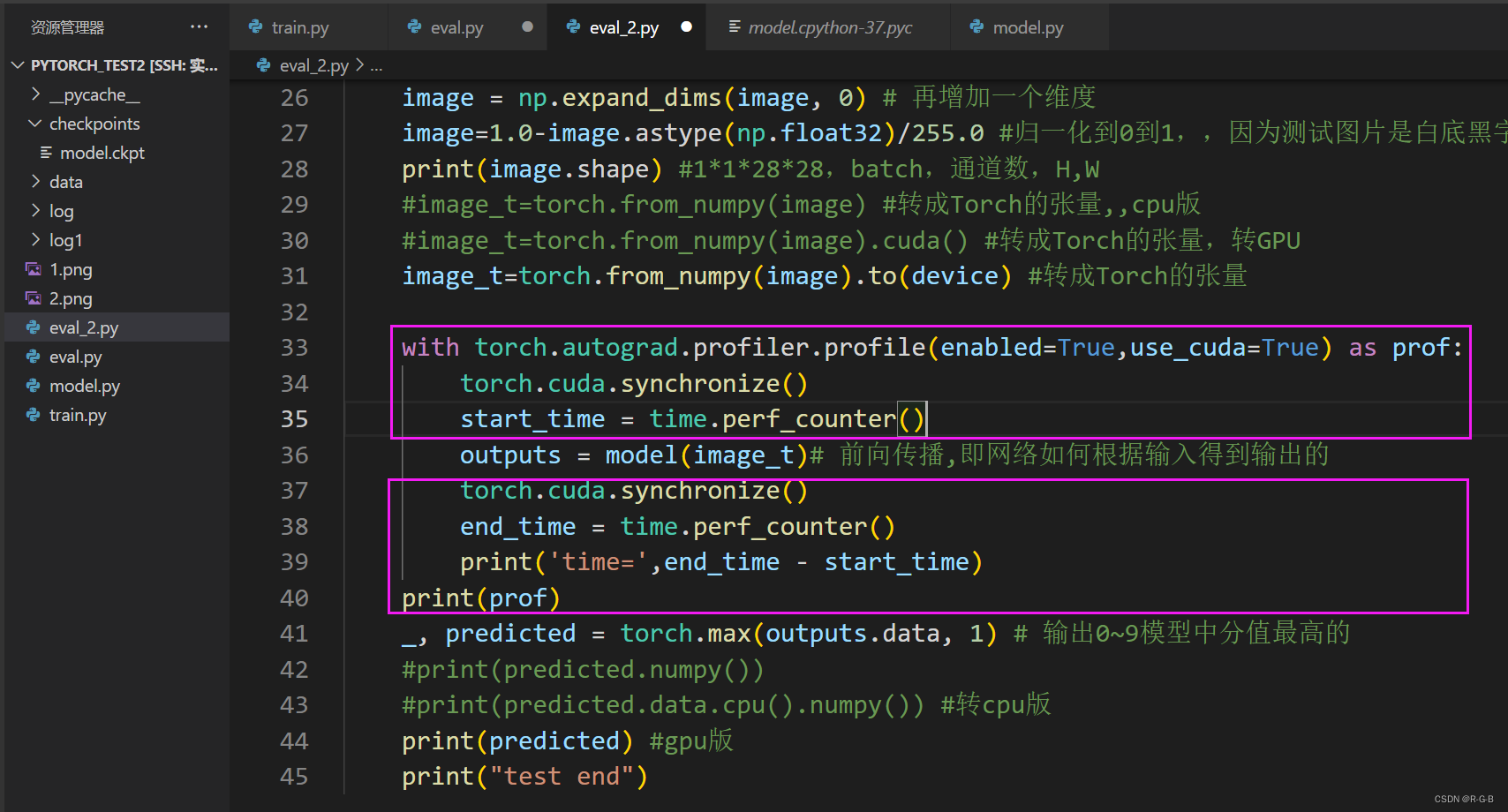1508x812 pixels.
Task: Click 'end_time' variable on line 38
Action: [x=518, y=527]
